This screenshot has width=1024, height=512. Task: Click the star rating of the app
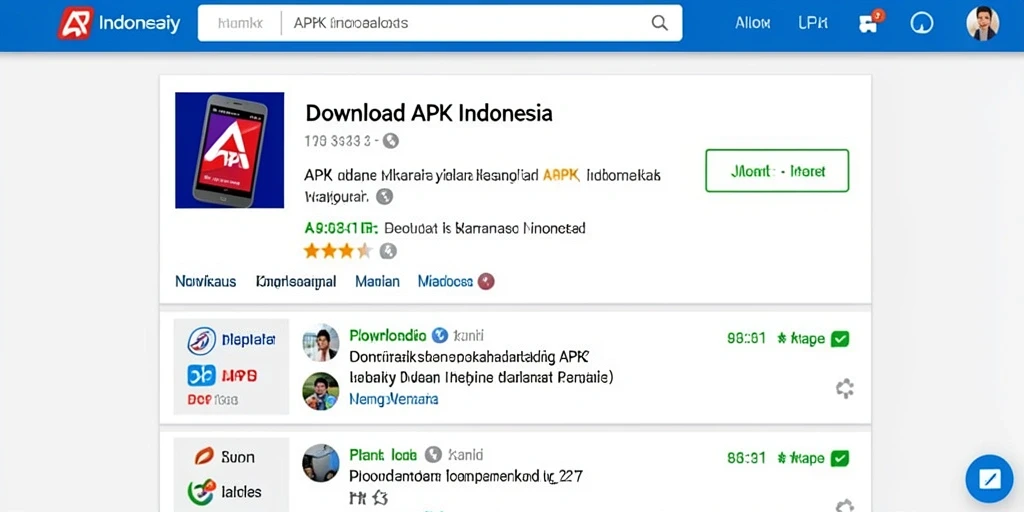click(338, 251)
